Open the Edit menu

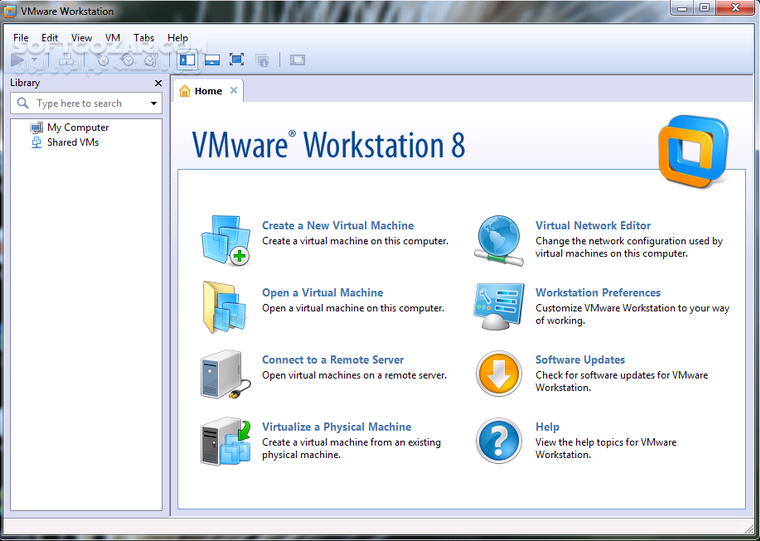point(49,38)
